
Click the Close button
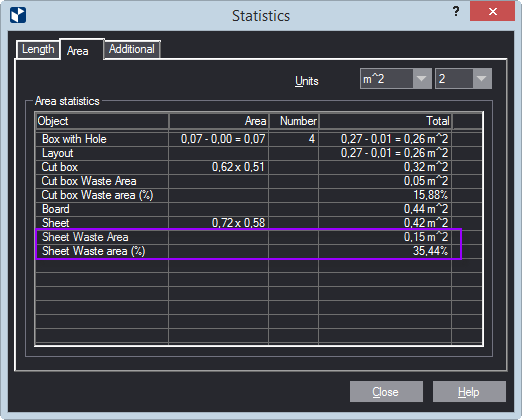(x=386, y=392)
